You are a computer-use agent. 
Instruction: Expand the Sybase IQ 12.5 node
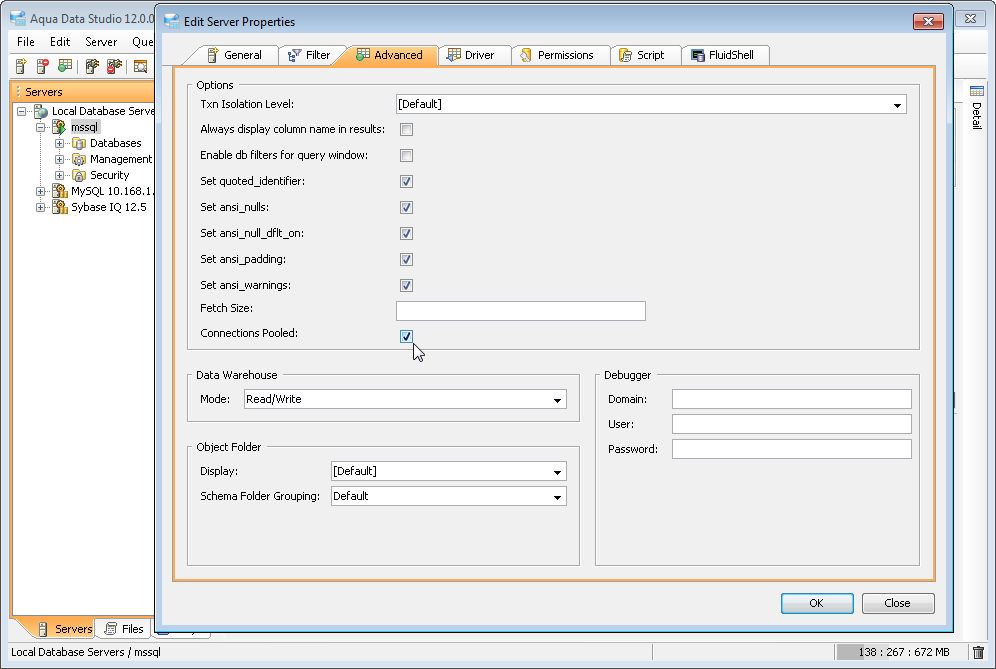click(41, 207)
